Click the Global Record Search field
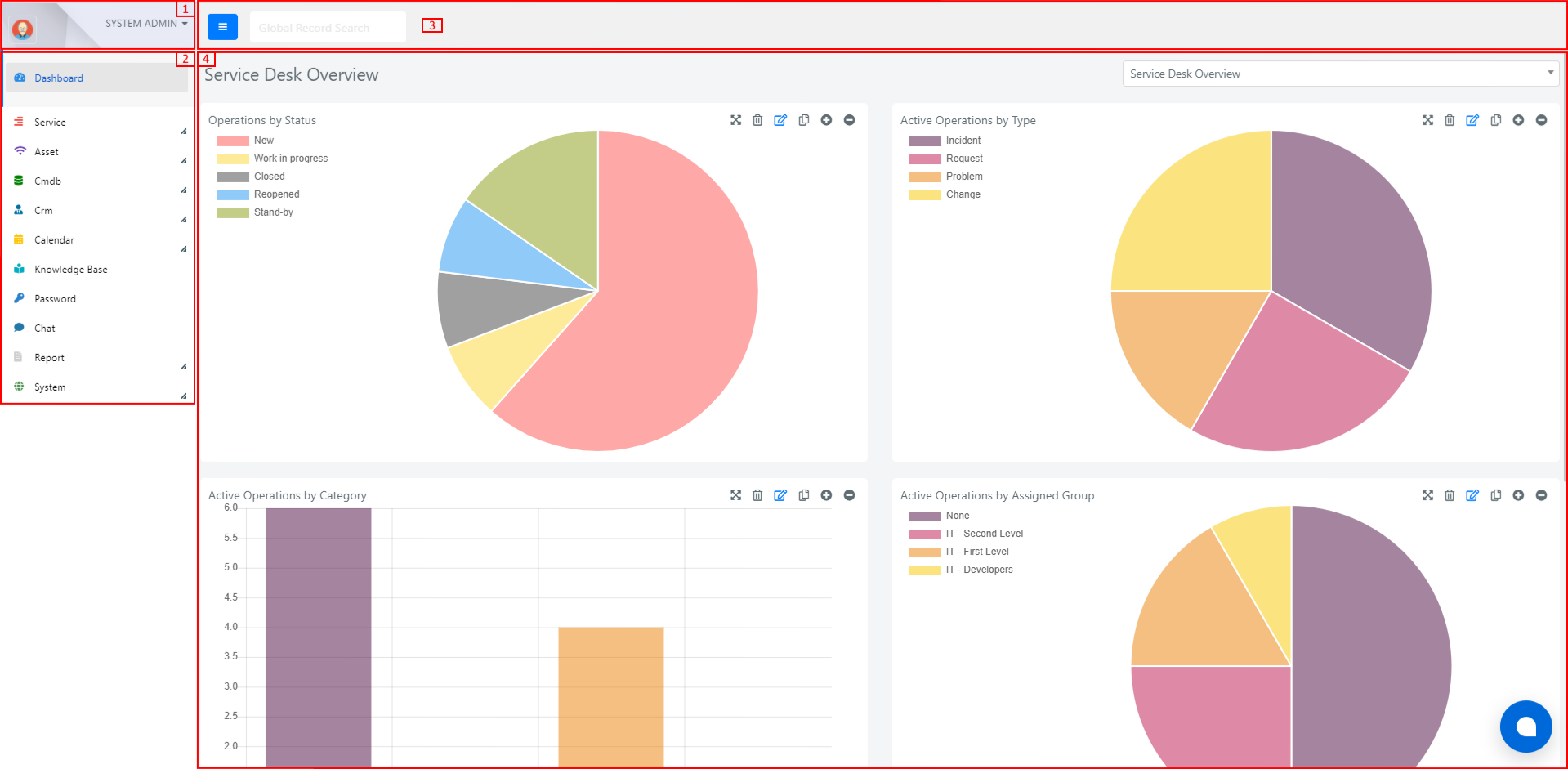This screenshot has height=769, width=1568. coord(328,27)
